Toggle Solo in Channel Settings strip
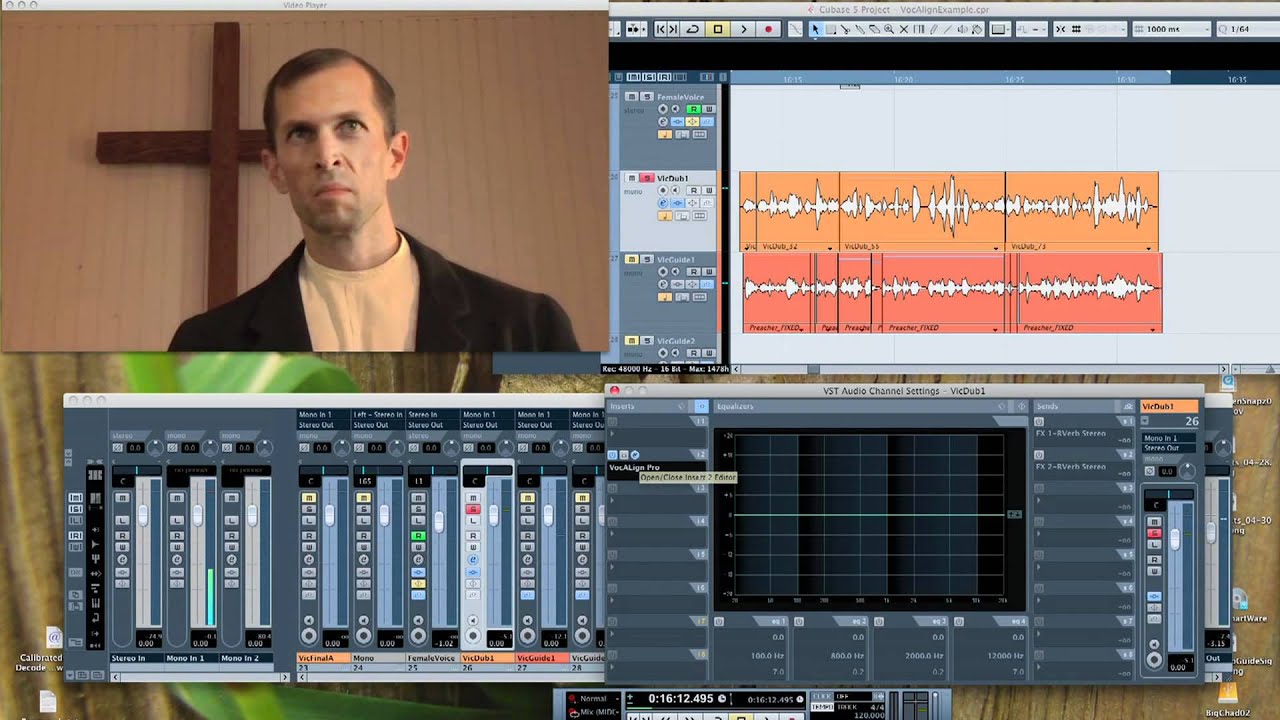 coord(1155,533)
